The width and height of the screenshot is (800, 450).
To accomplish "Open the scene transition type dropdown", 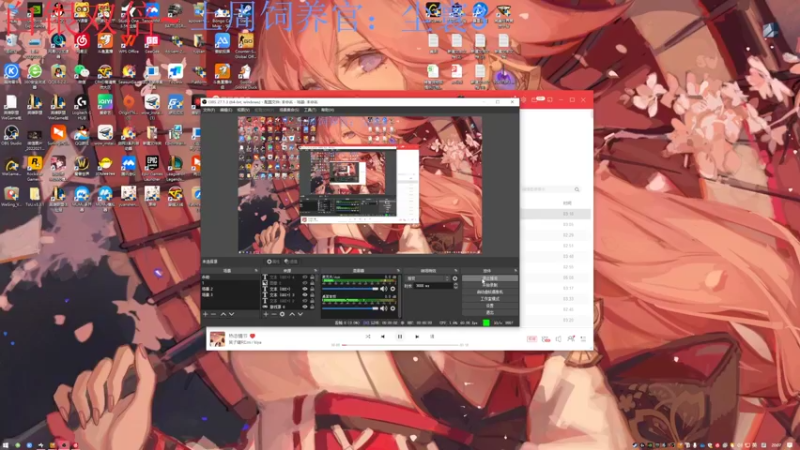I will (x=428, y=279).
